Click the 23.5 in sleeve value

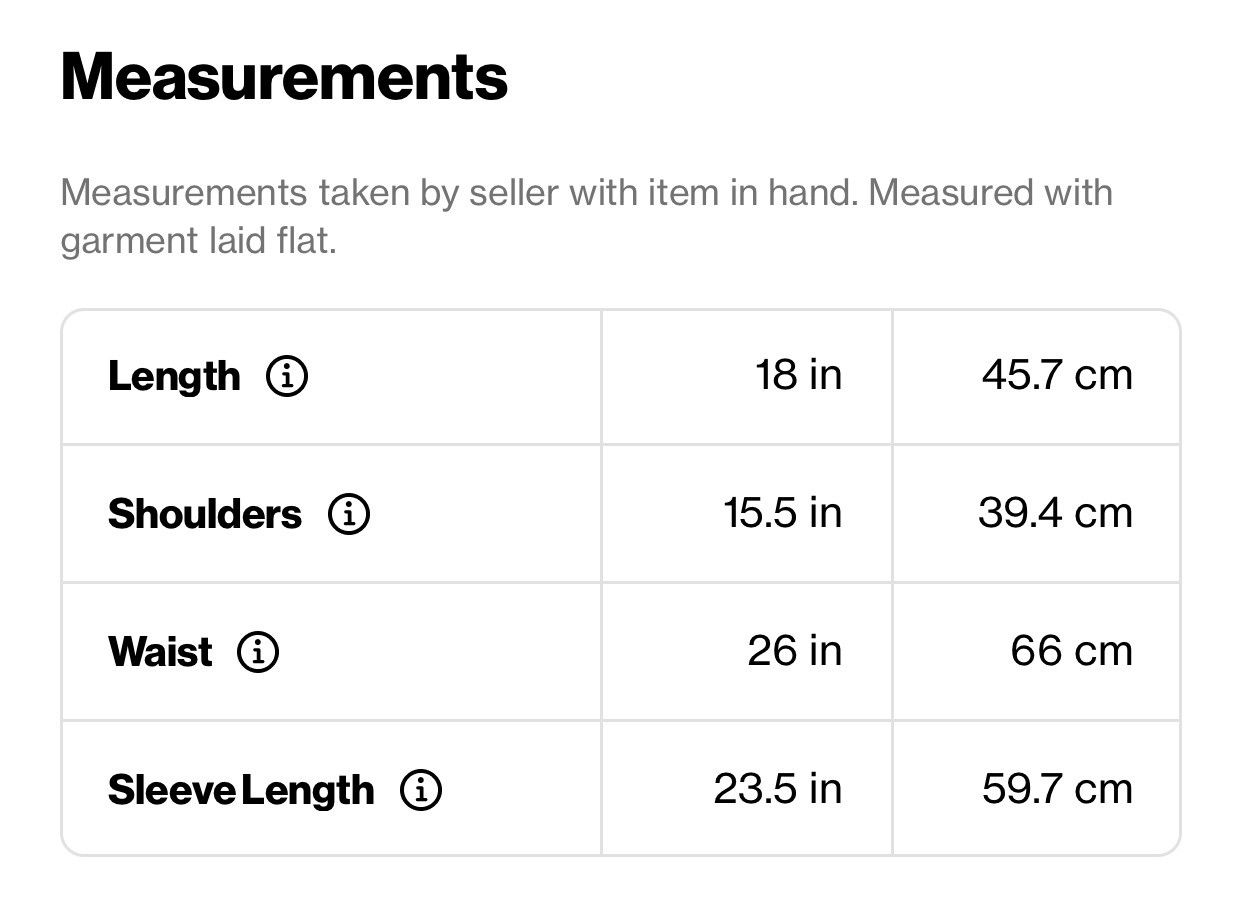tap(778, 789)
